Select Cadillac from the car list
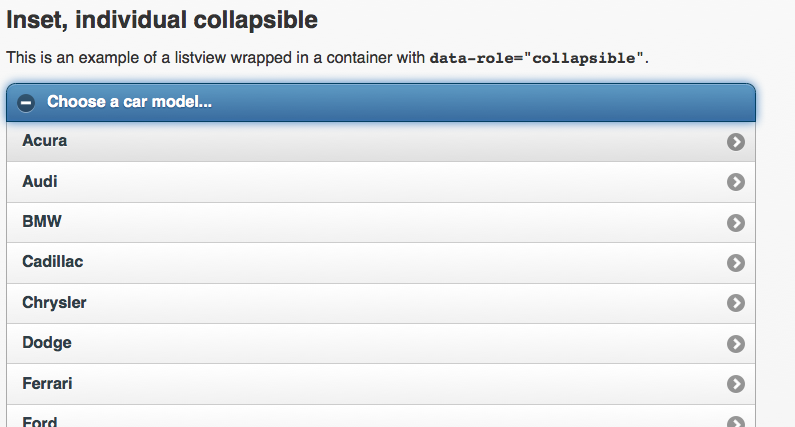The width and height of the screenshot is (795, 427). pos(381,263)
